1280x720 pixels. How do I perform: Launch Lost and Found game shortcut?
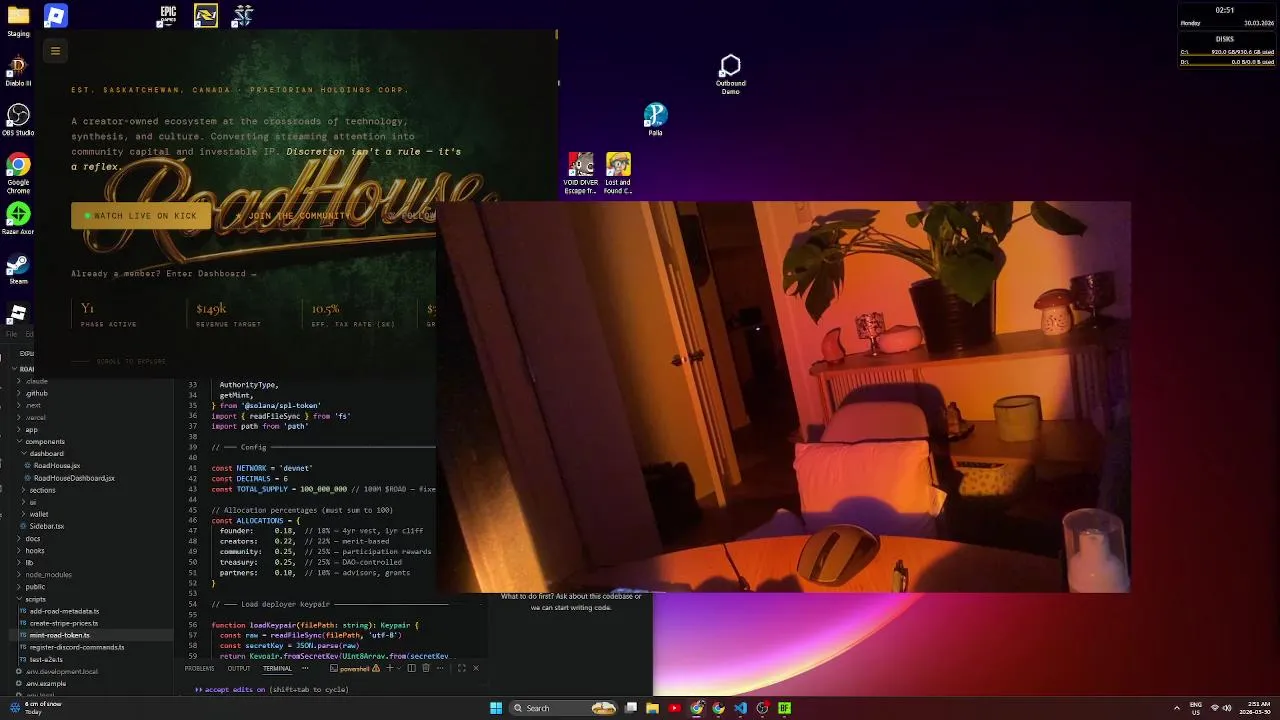[618, 173]
